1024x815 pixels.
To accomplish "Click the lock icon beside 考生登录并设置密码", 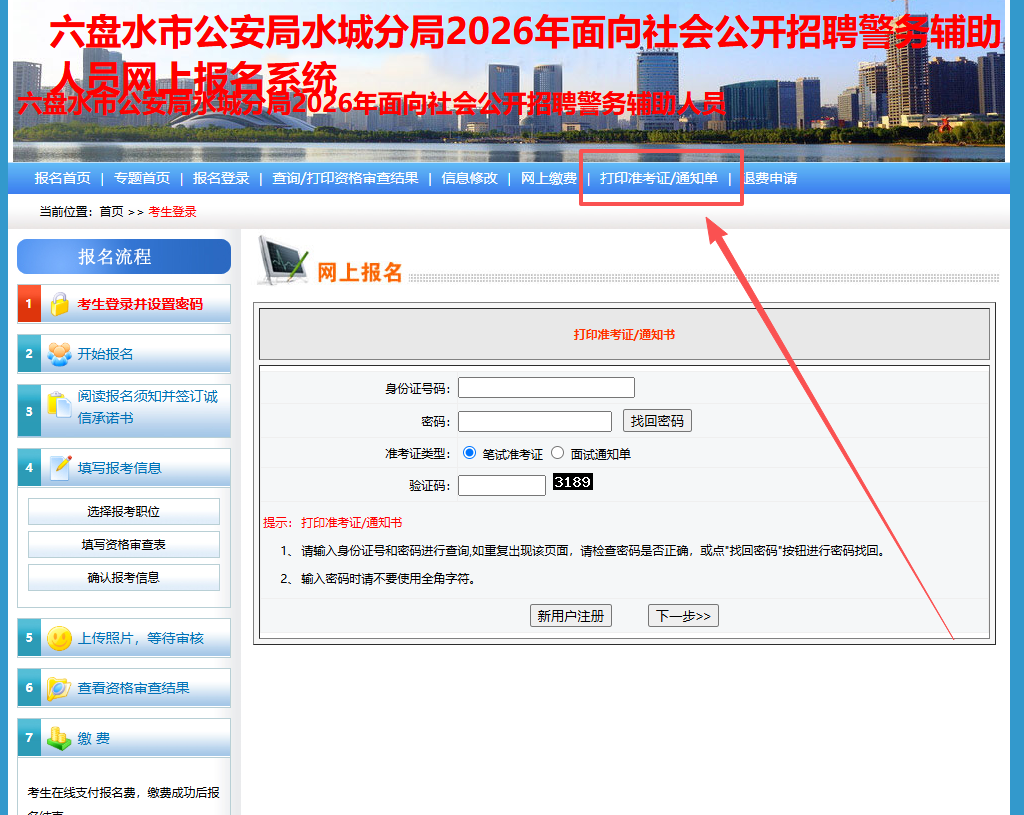I will tap(60, 304).
